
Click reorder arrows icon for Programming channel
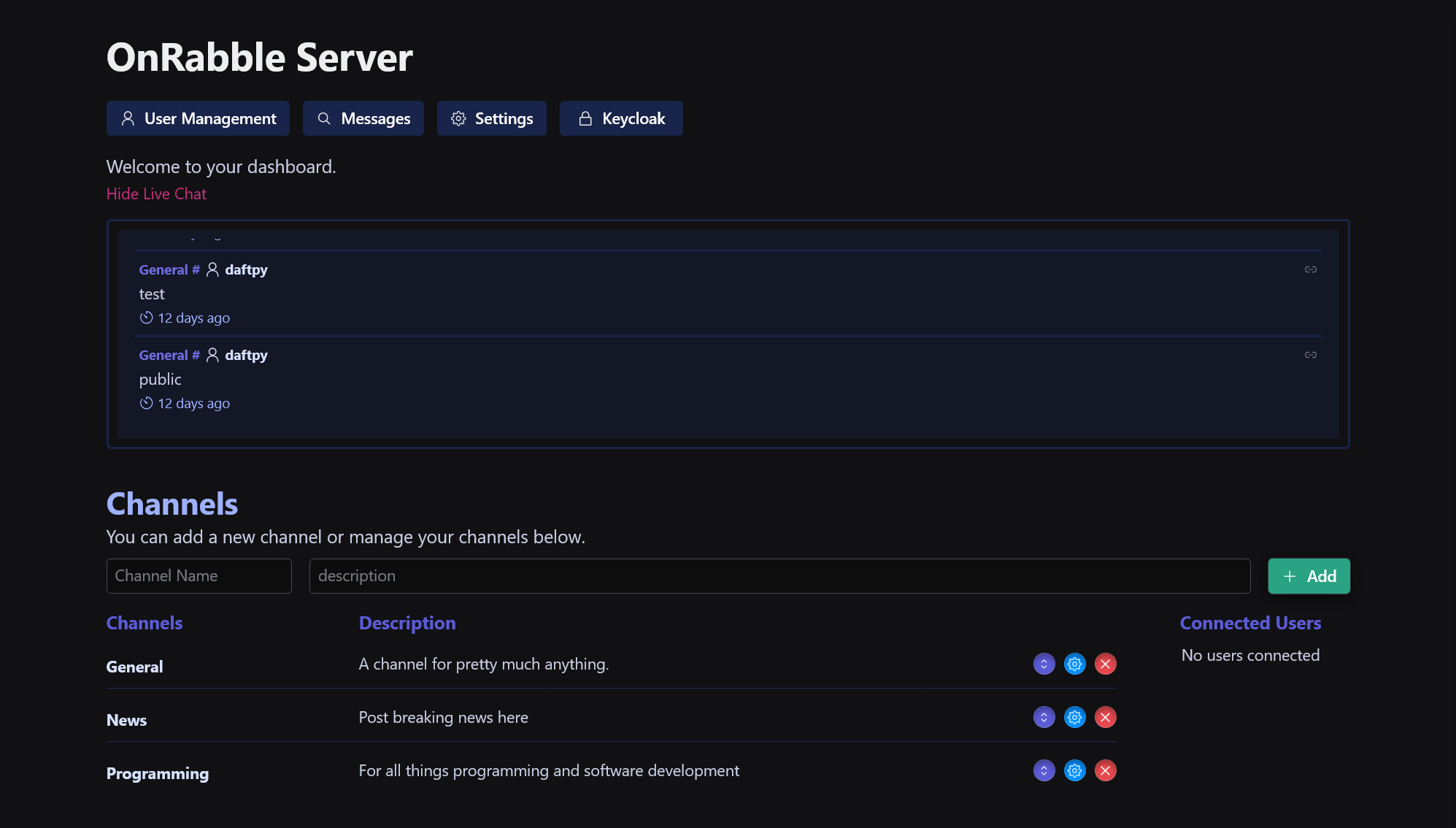[x=1044, y=770]
